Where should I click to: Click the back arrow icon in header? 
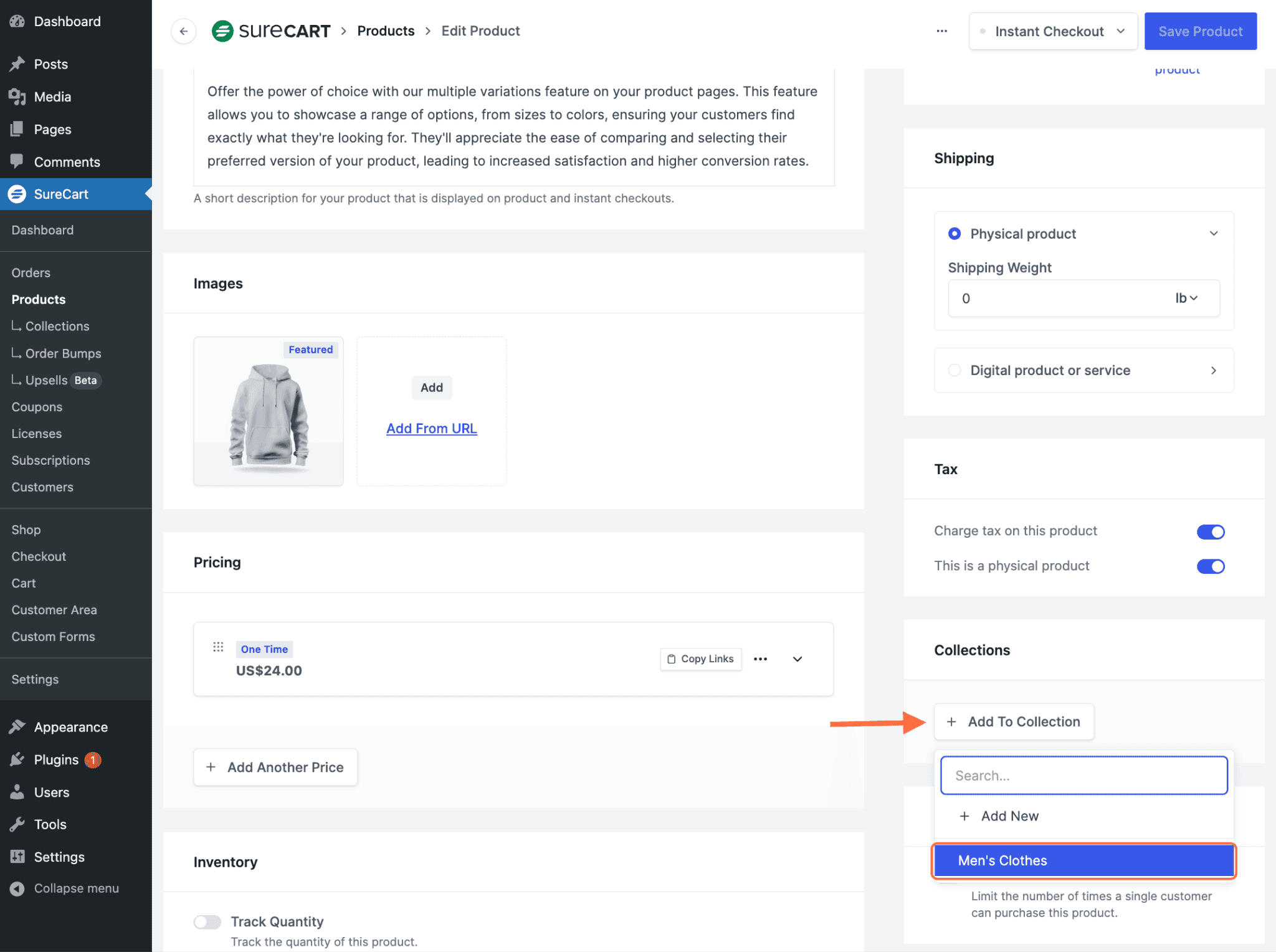pos(184,31)
